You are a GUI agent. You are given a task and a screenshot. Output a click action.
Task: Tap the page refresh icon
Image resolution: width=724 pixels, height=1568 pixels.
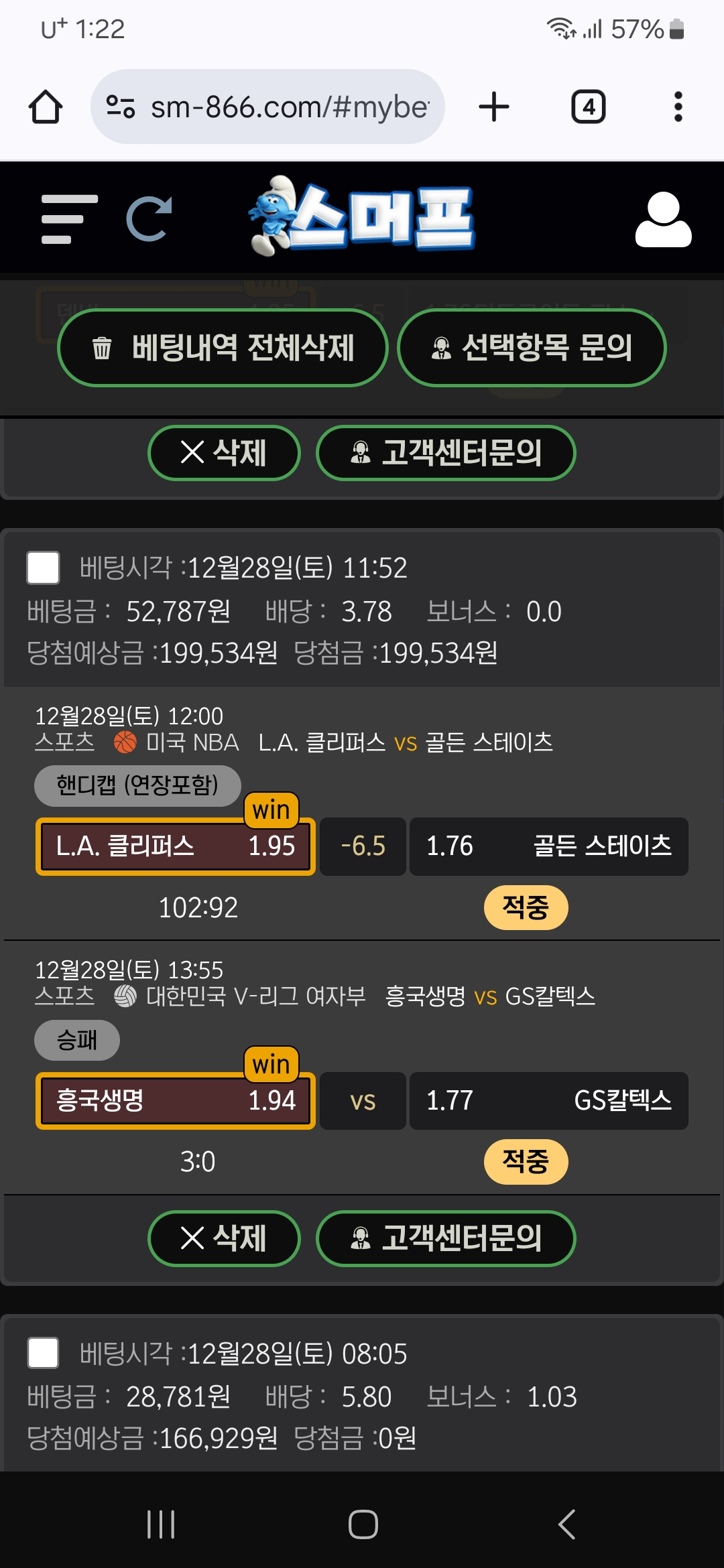(149, 219)
